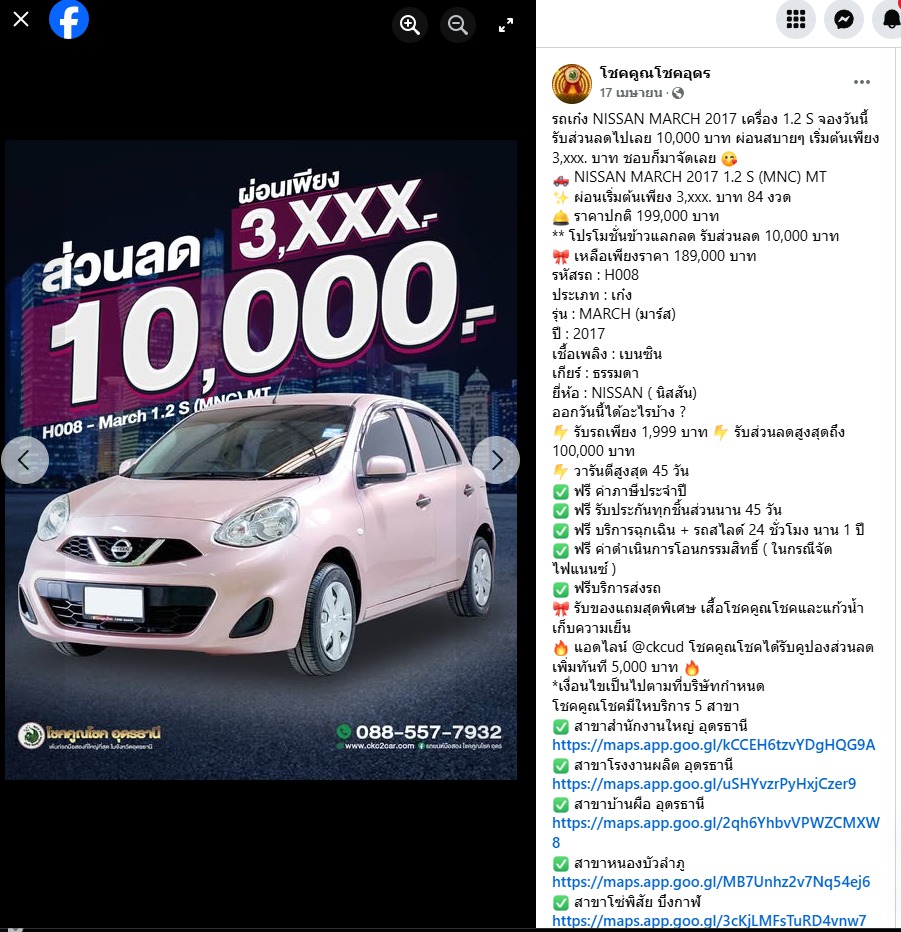Open โชคคูณโชคอุดร page profile picture
This screenshot has height=932, width=901.
click(572, 84)
